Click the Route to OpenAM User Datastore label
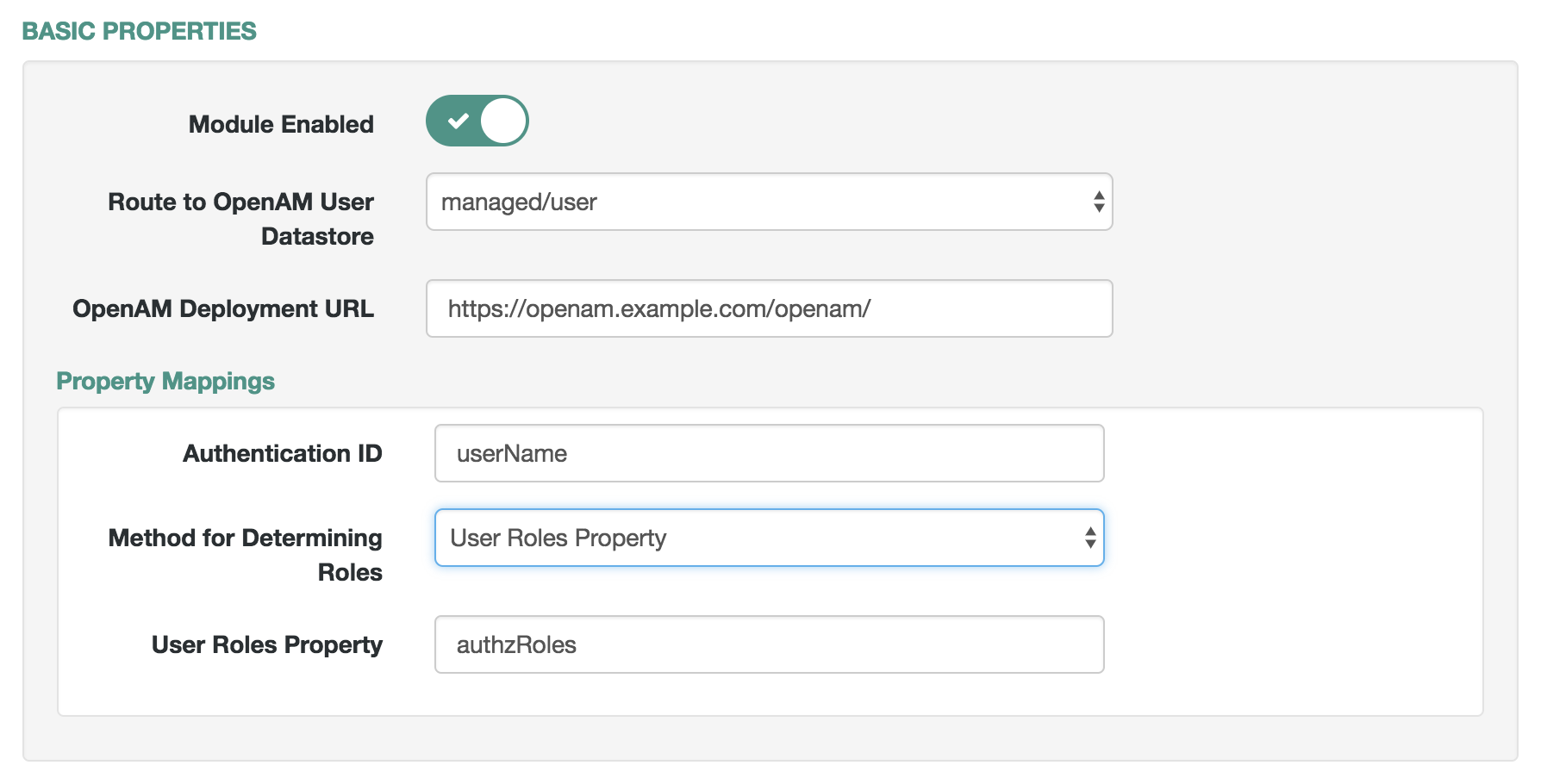 pos(241,219)
